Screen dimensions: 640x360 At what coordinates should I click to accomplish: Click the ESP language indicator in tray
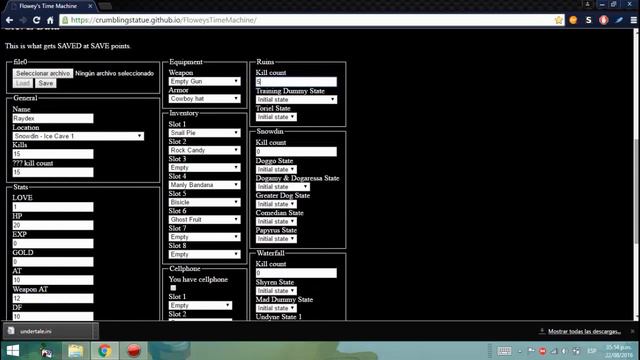pyautogui.click(x=591, y=351)
